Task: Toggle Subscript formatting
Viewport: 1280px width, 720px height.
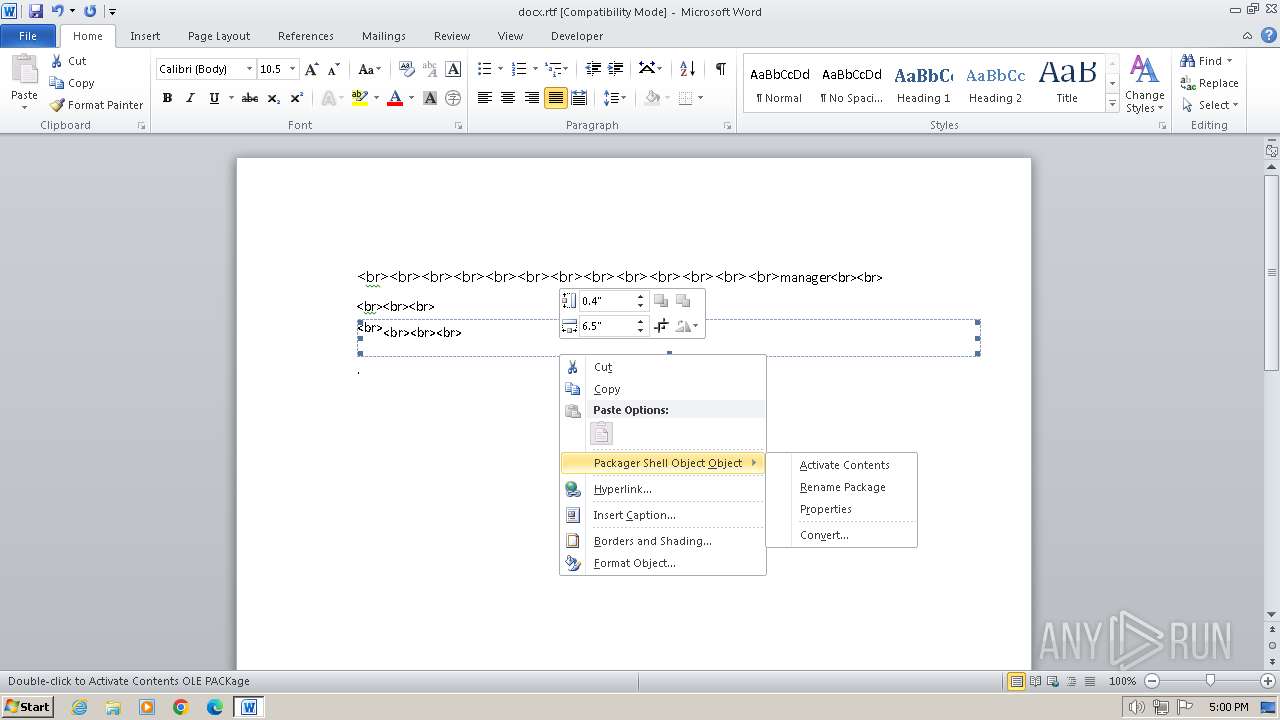Action: 274,98
